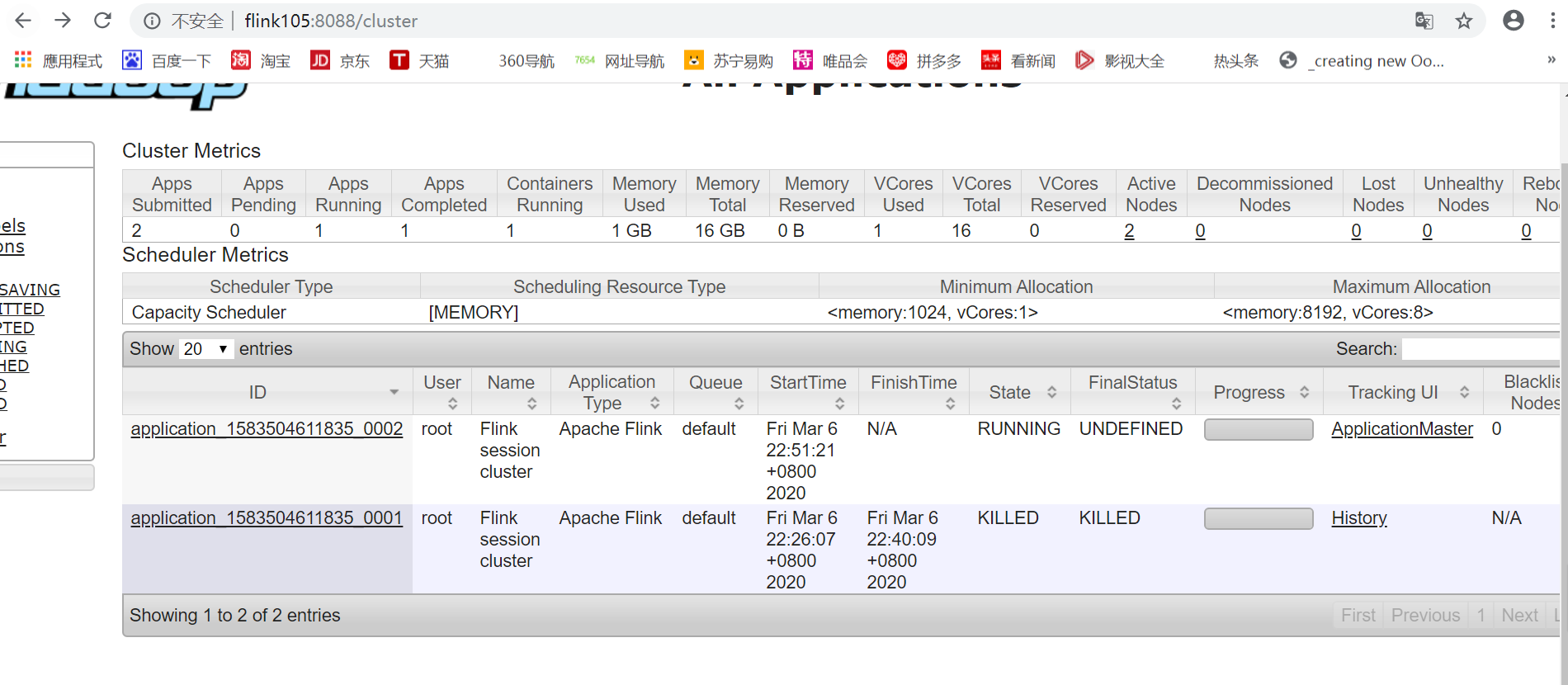Select page 1 in pagination
This screenshot has height=685, width=1568.
[x=1481, y=616]
